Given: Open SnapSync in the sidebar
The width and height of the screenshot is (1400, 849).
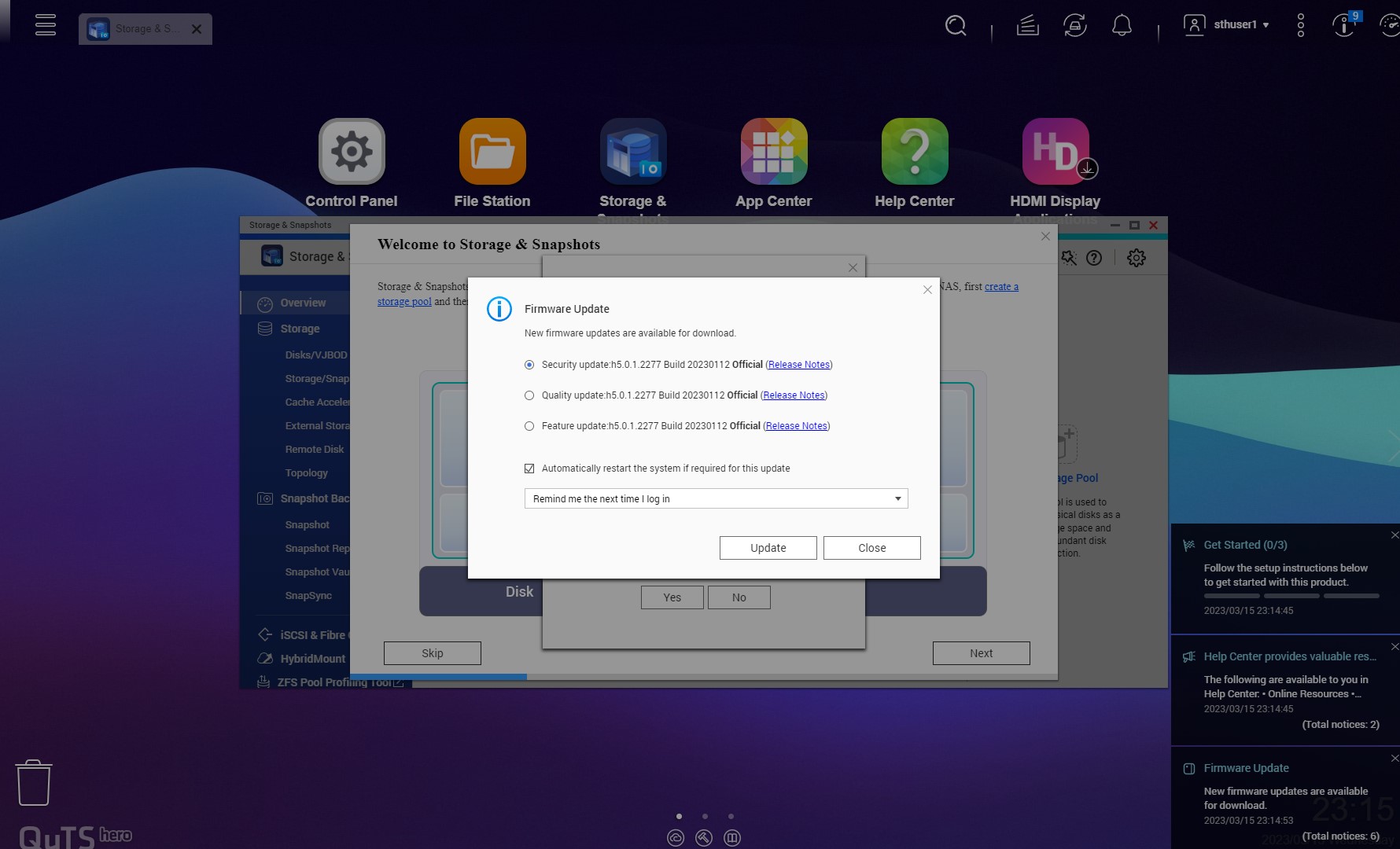Looking at the screenshot, I should 308,595.
